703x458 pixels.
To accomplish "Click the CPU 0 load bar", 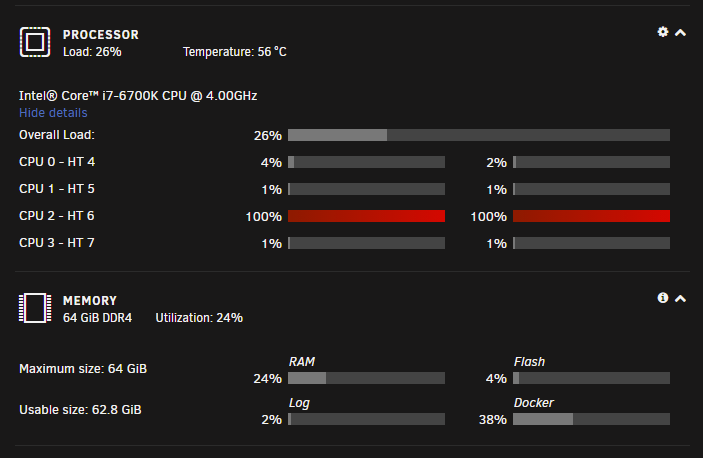I will pos(366,162).
